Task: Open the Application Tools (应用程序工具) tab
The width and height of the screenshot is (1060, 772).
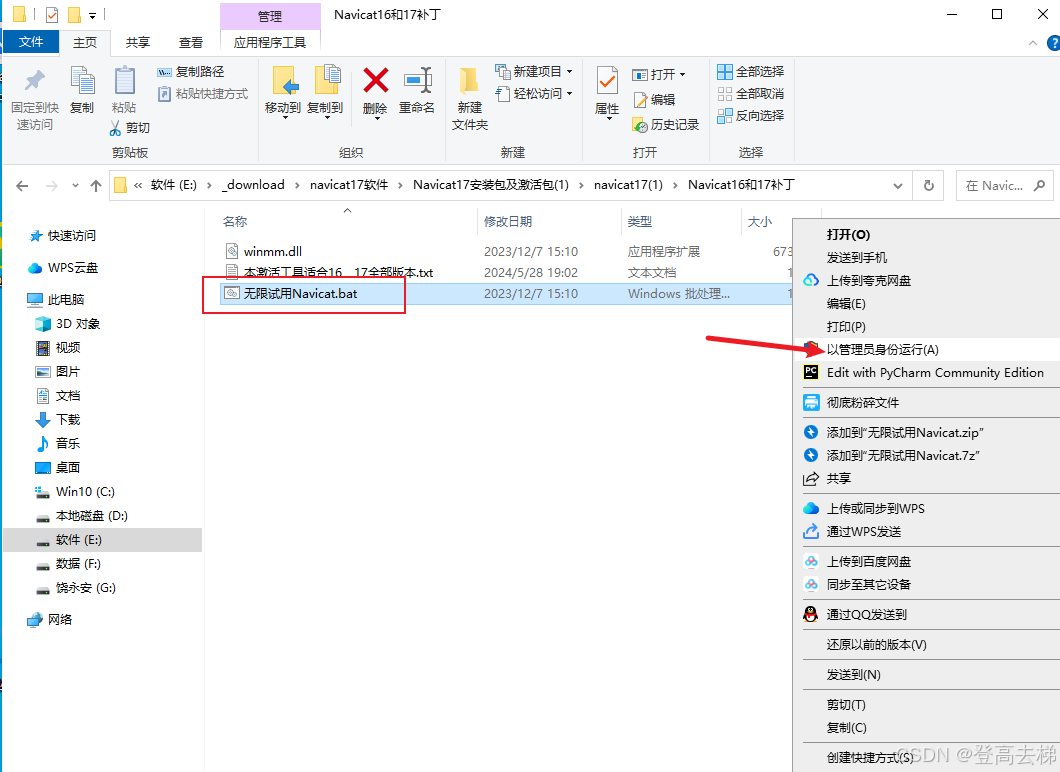Action: [270, 43]
